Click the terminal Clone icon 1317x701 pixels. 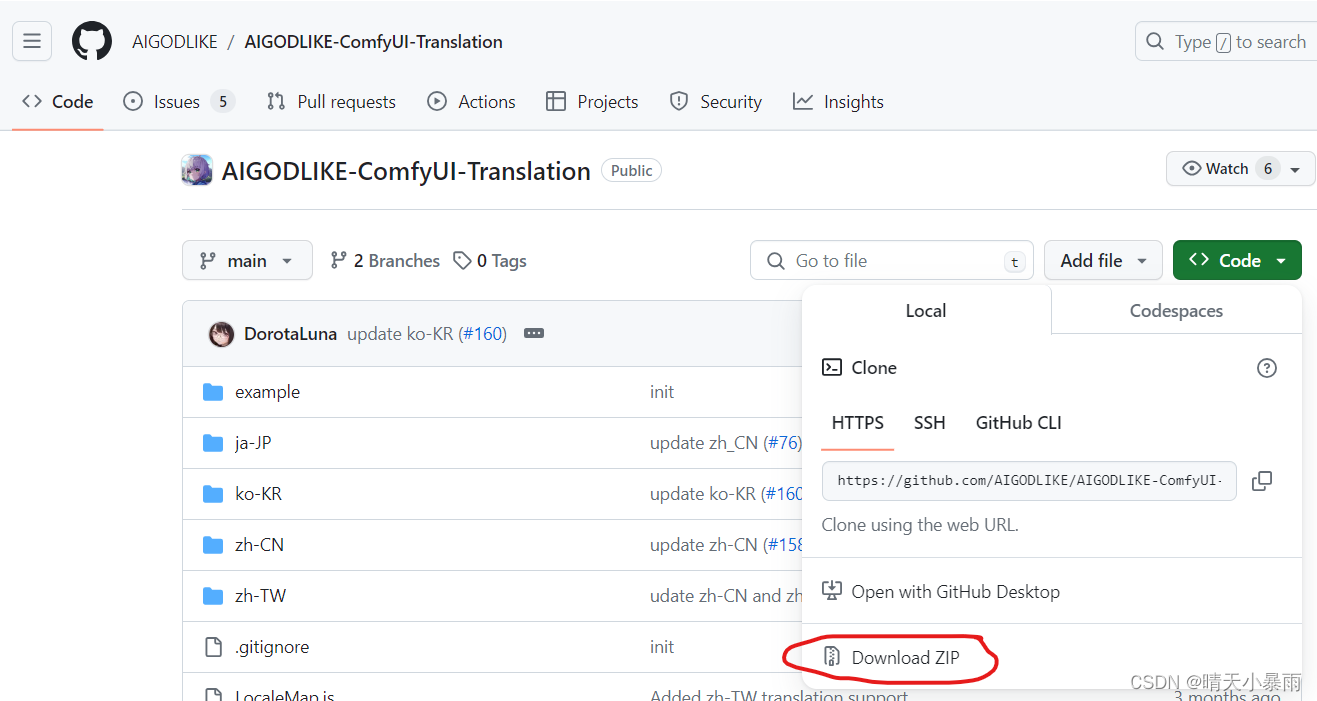point(832,367)
